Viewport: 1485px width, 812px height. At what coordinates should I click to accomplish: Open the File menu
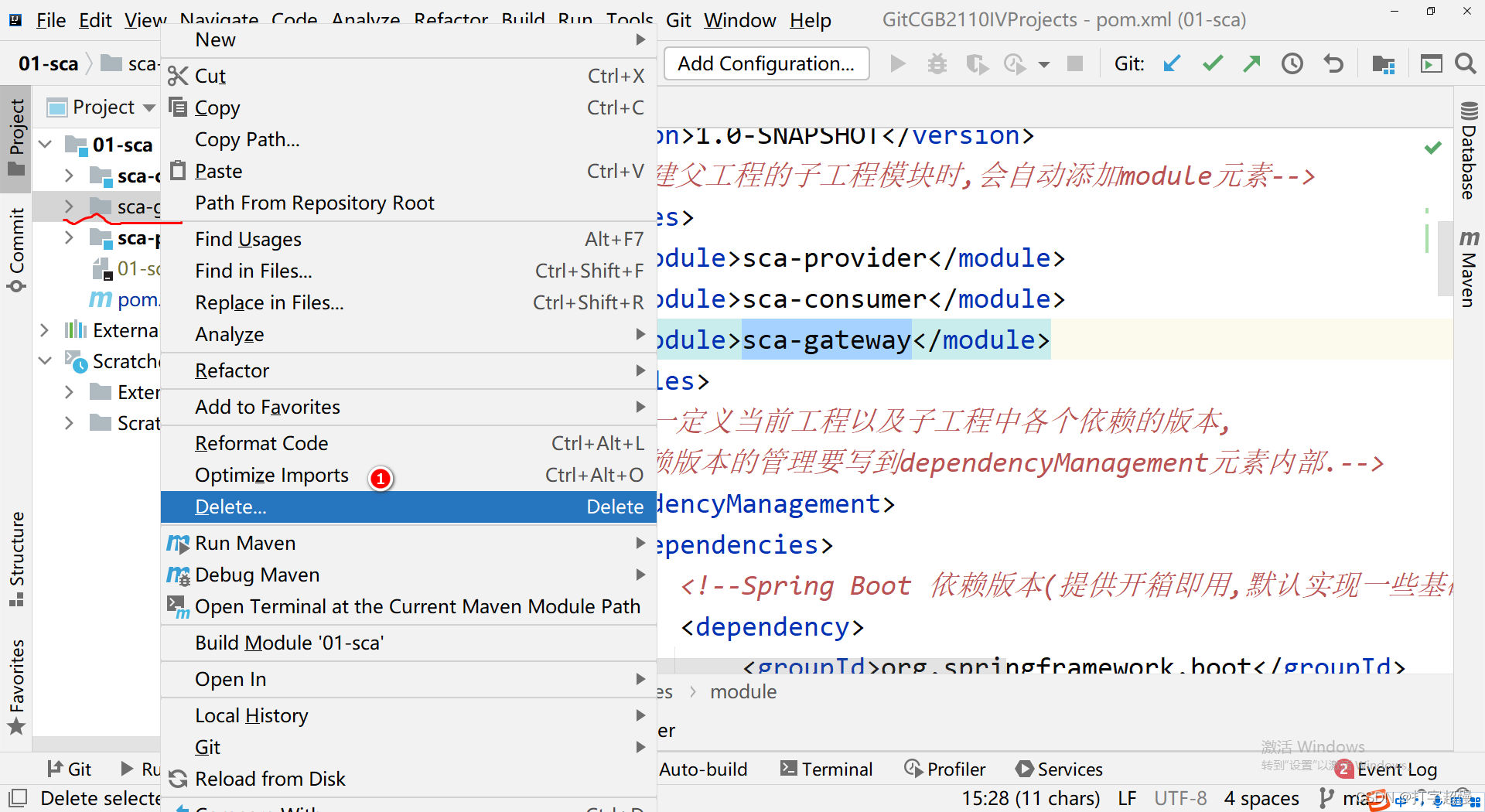(x=51, y=19)
